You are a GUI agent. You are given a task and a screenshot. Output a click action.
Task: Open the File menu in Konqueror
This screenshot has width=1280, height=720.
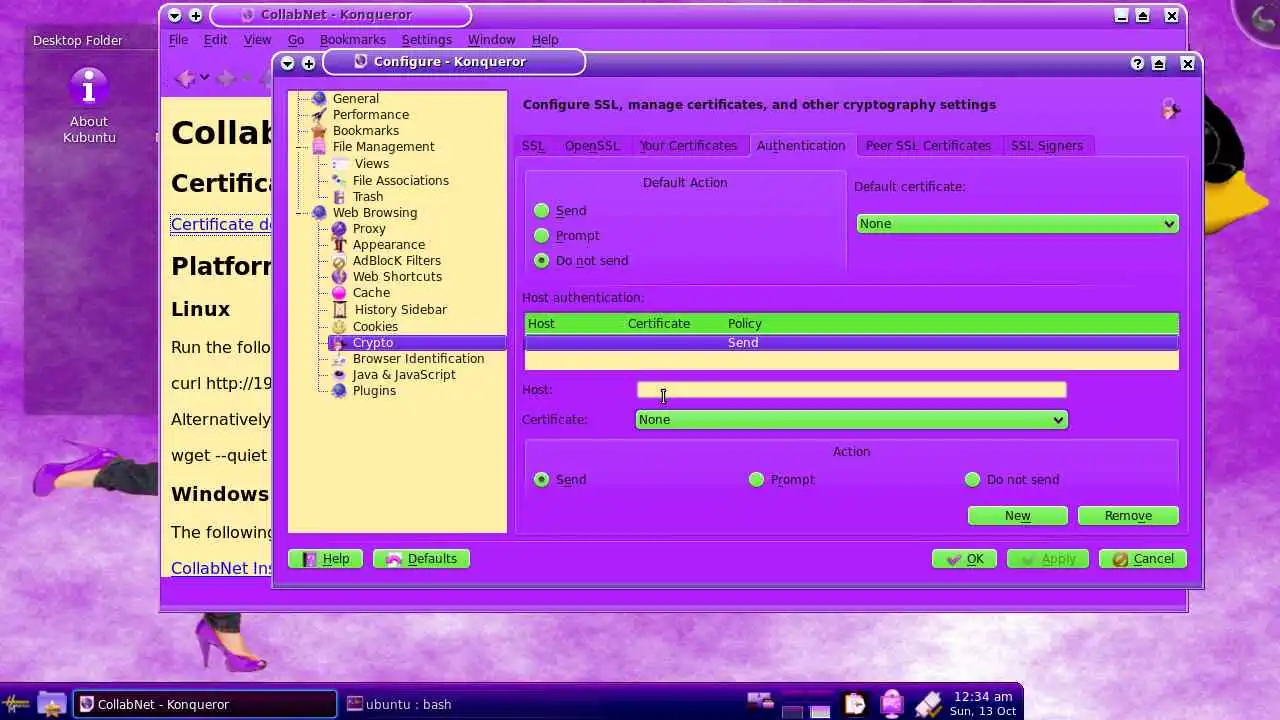point(178,39)
